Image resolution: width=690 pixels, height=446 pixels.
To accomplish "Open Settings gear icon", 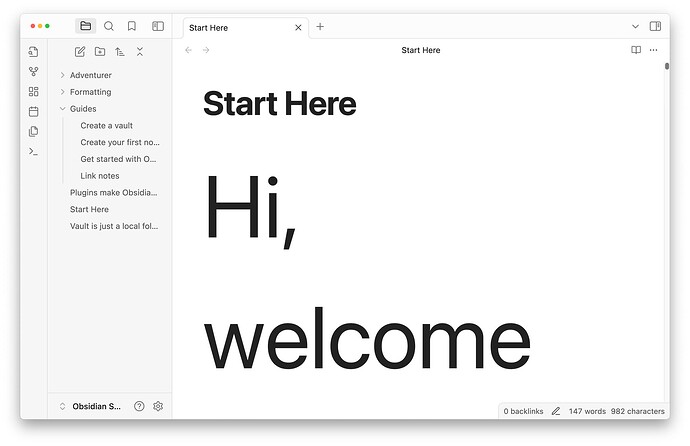I will 158,406.
